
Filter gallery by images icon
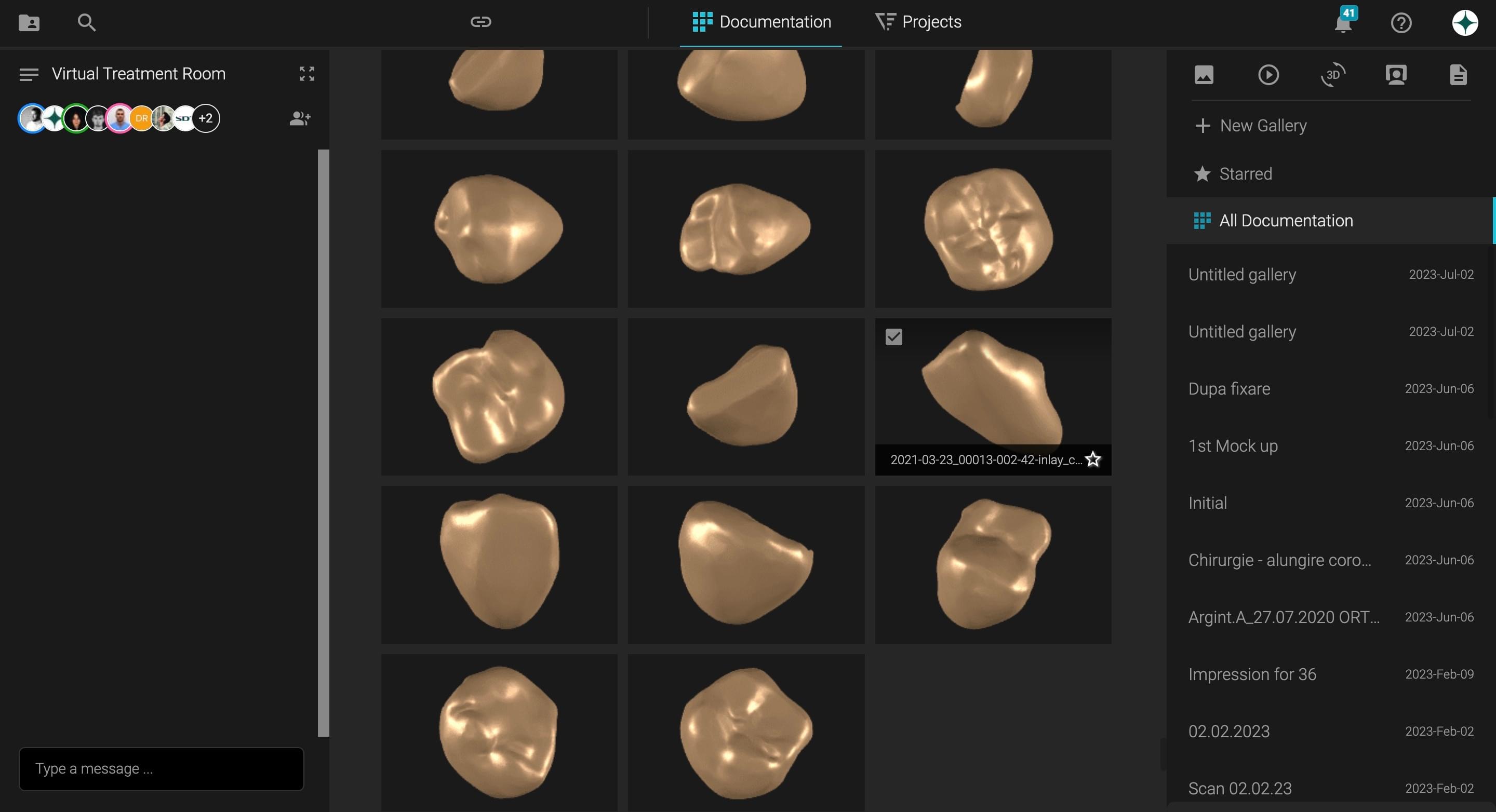(x=1204, y=75)
